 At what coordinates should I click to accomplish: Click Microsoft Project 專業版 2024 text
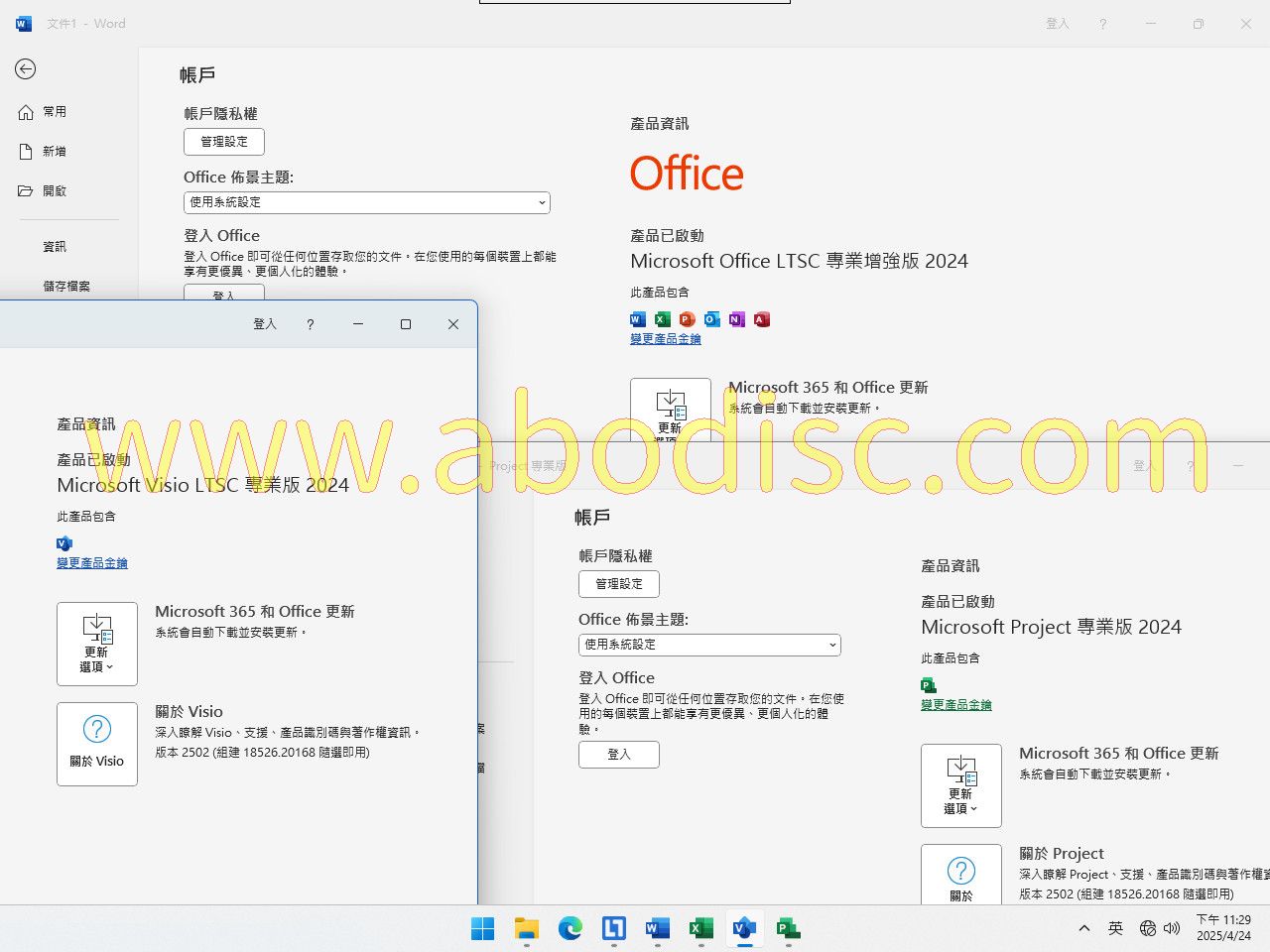pyautogui.click(x=1052, y=628)
